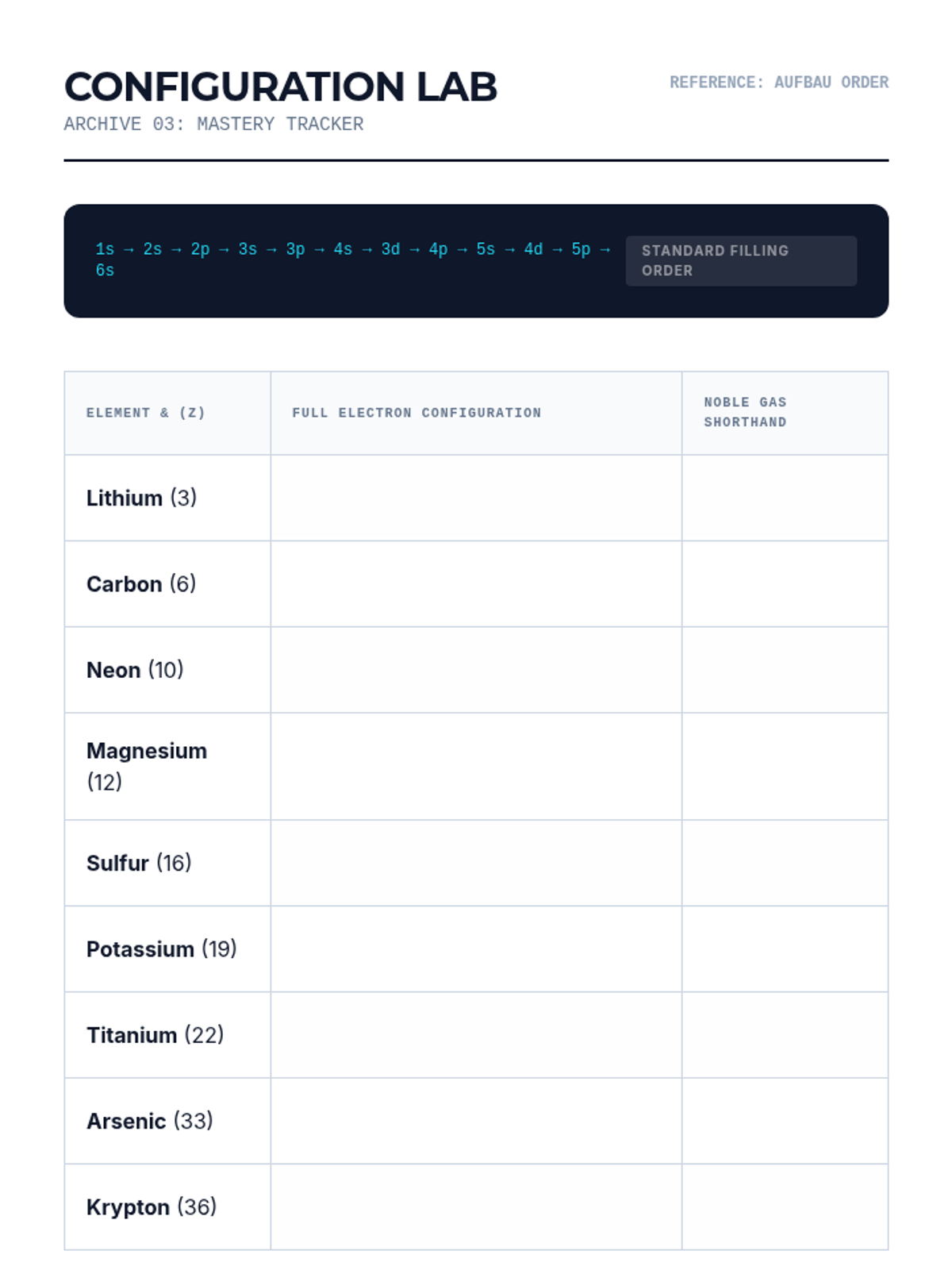
Task: Click the Element & (Z) column header
Action: (x=146, y=413)
